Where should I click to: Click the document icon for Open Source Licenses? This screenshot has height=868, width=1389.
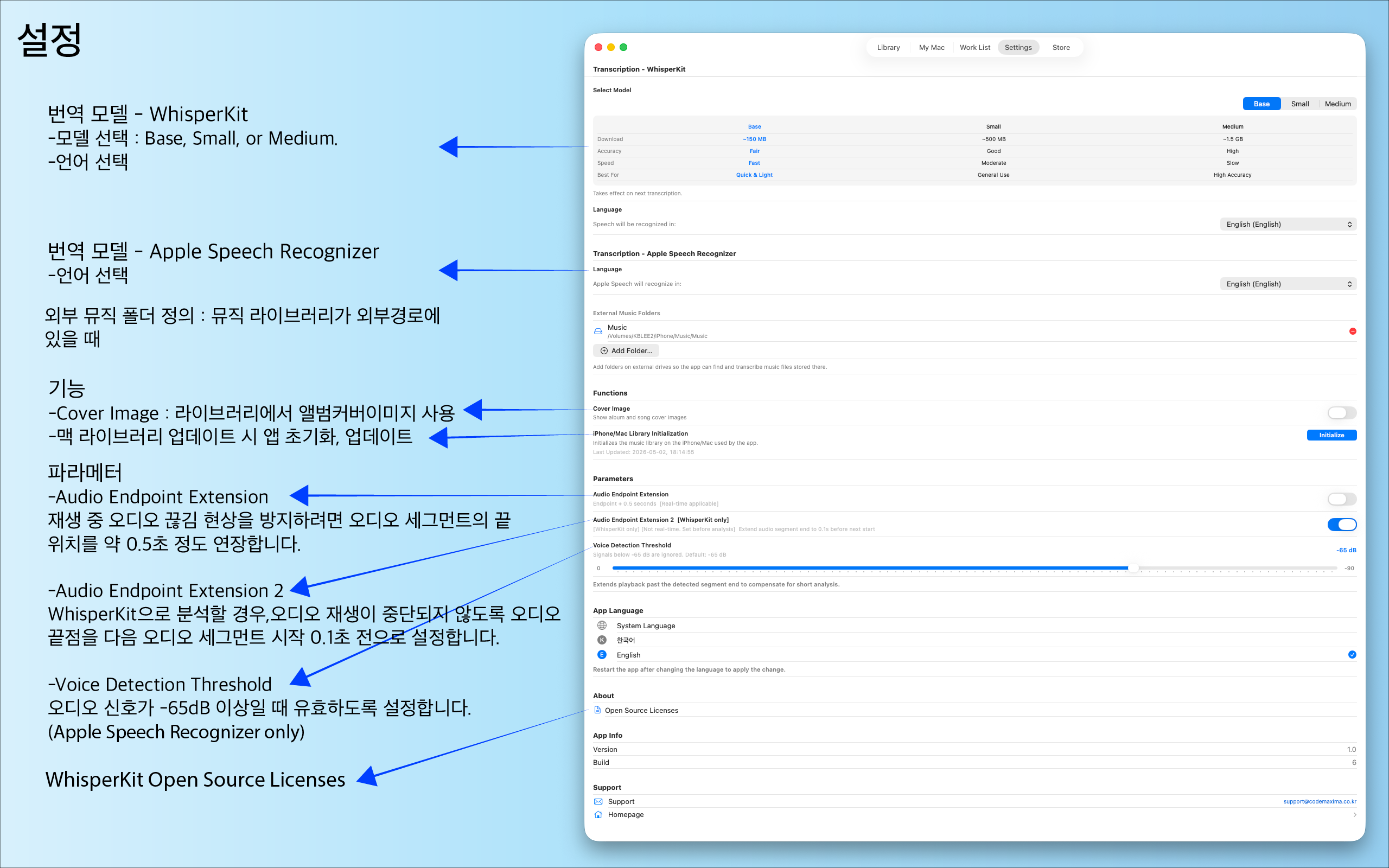[597, 710]
